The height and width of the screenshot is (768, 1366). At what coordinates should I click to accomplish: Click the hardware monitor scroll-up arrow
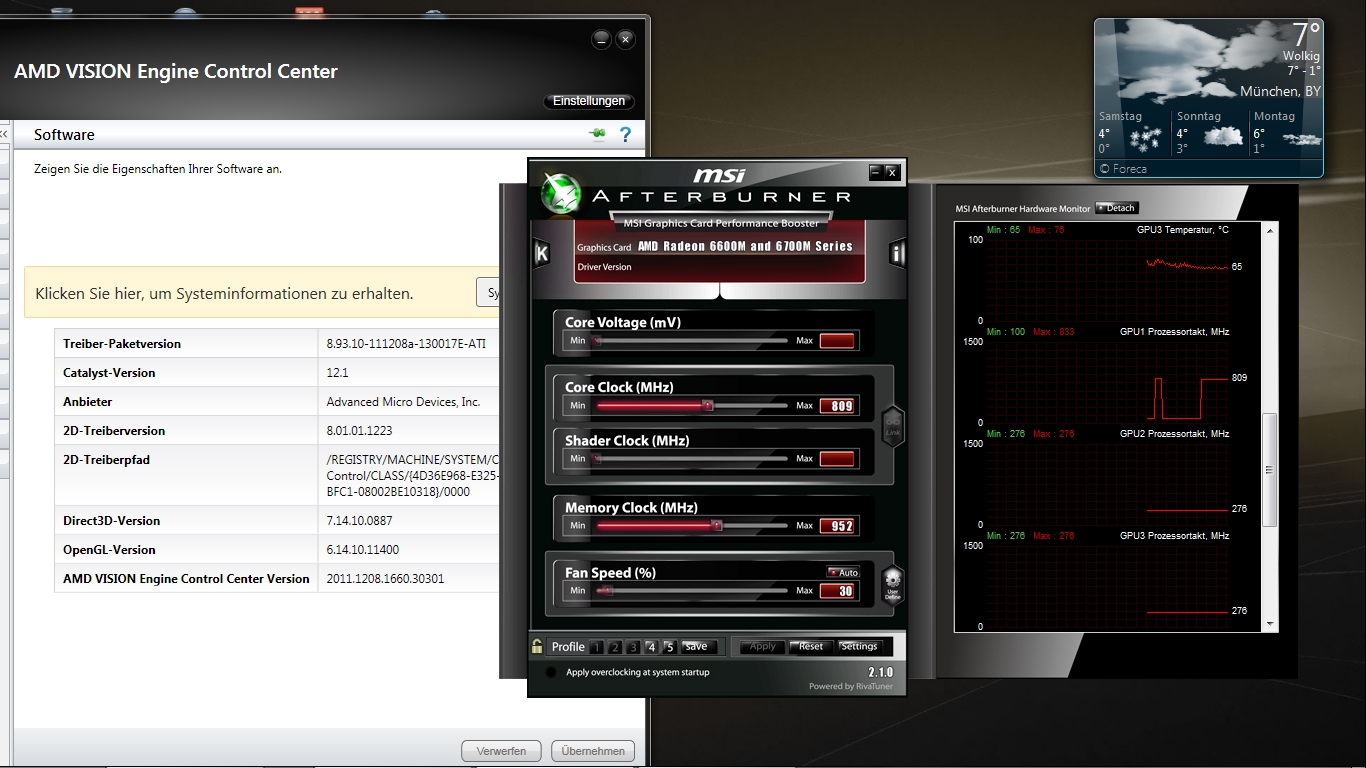point(1270,230)
